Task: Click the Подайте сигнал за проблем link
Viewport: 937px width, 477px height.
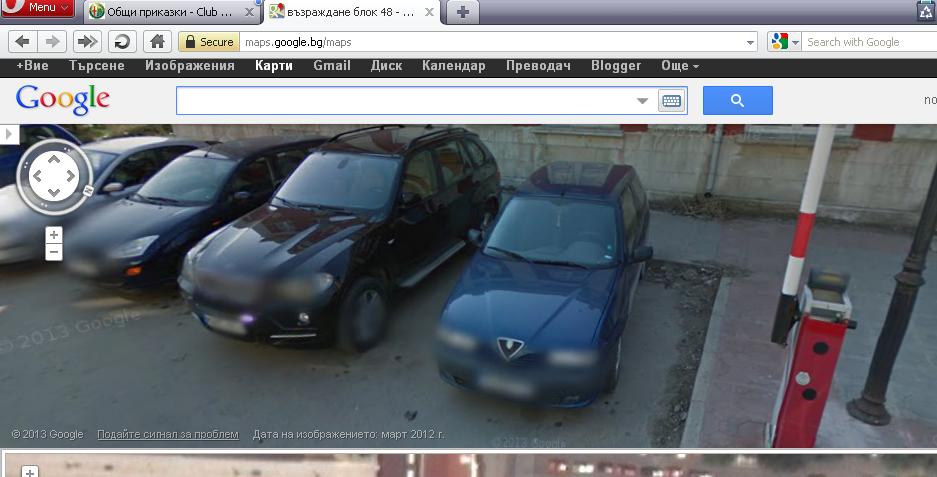Action: pyautogui.click(x=168, y=435)
